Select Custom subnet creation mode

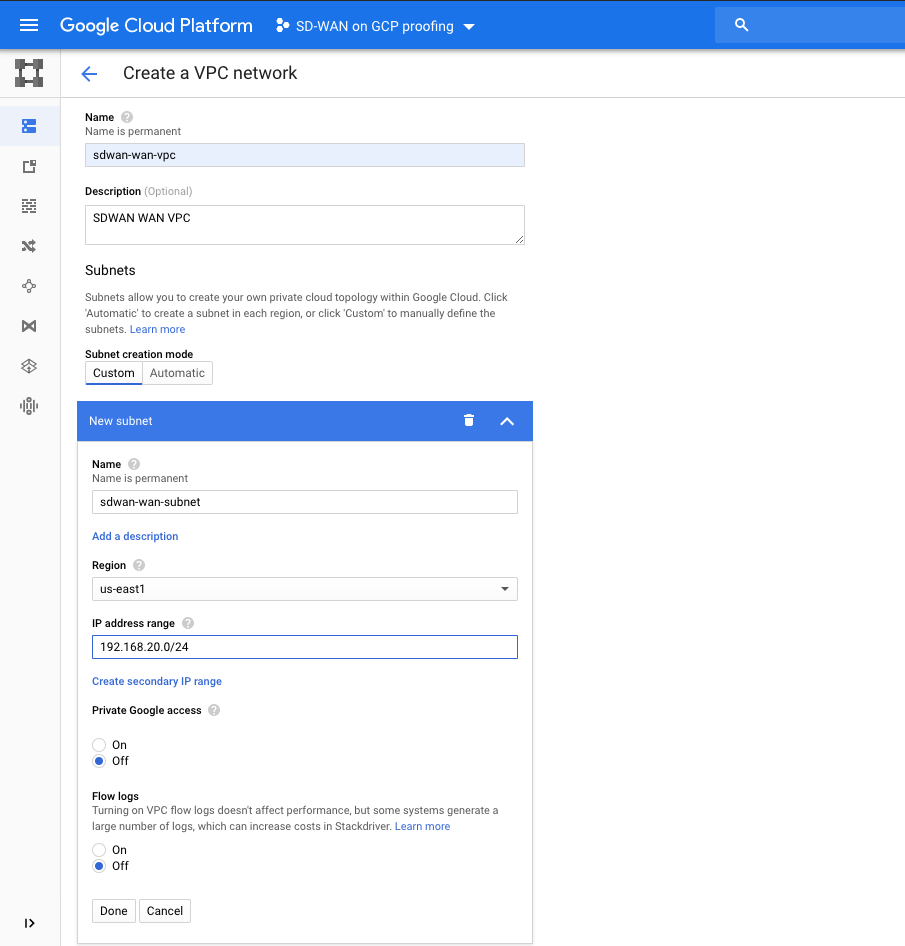pyautogui.click(x=113, y=373)
